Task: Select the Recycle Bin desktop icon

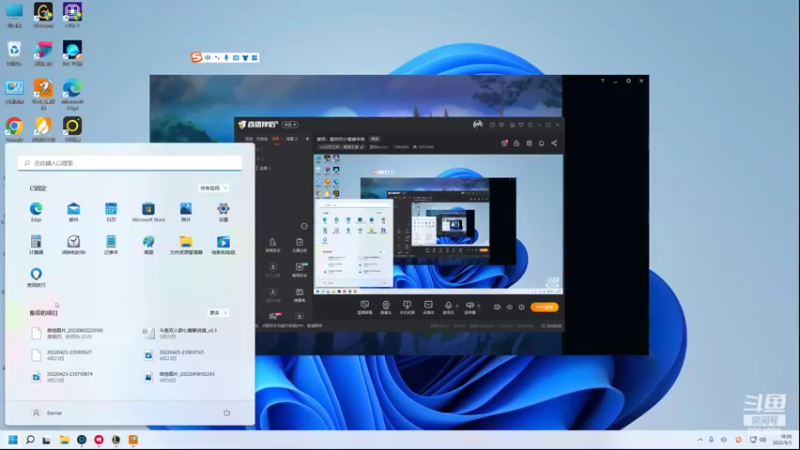Action: [x=14, y=54]
